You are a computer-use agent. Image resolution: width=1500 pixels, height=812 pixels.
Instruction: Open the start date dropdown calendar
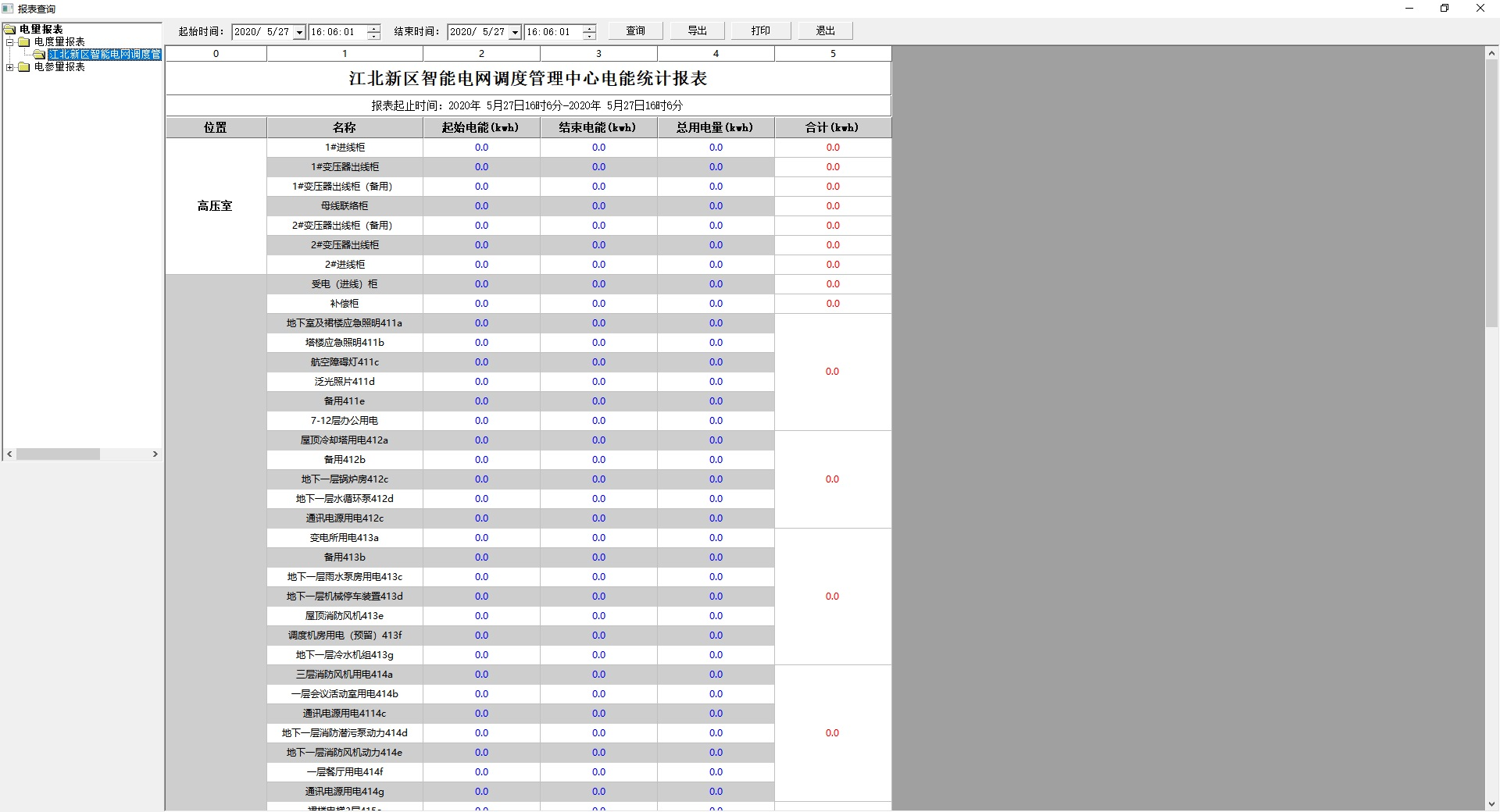(x=299, y=33)
